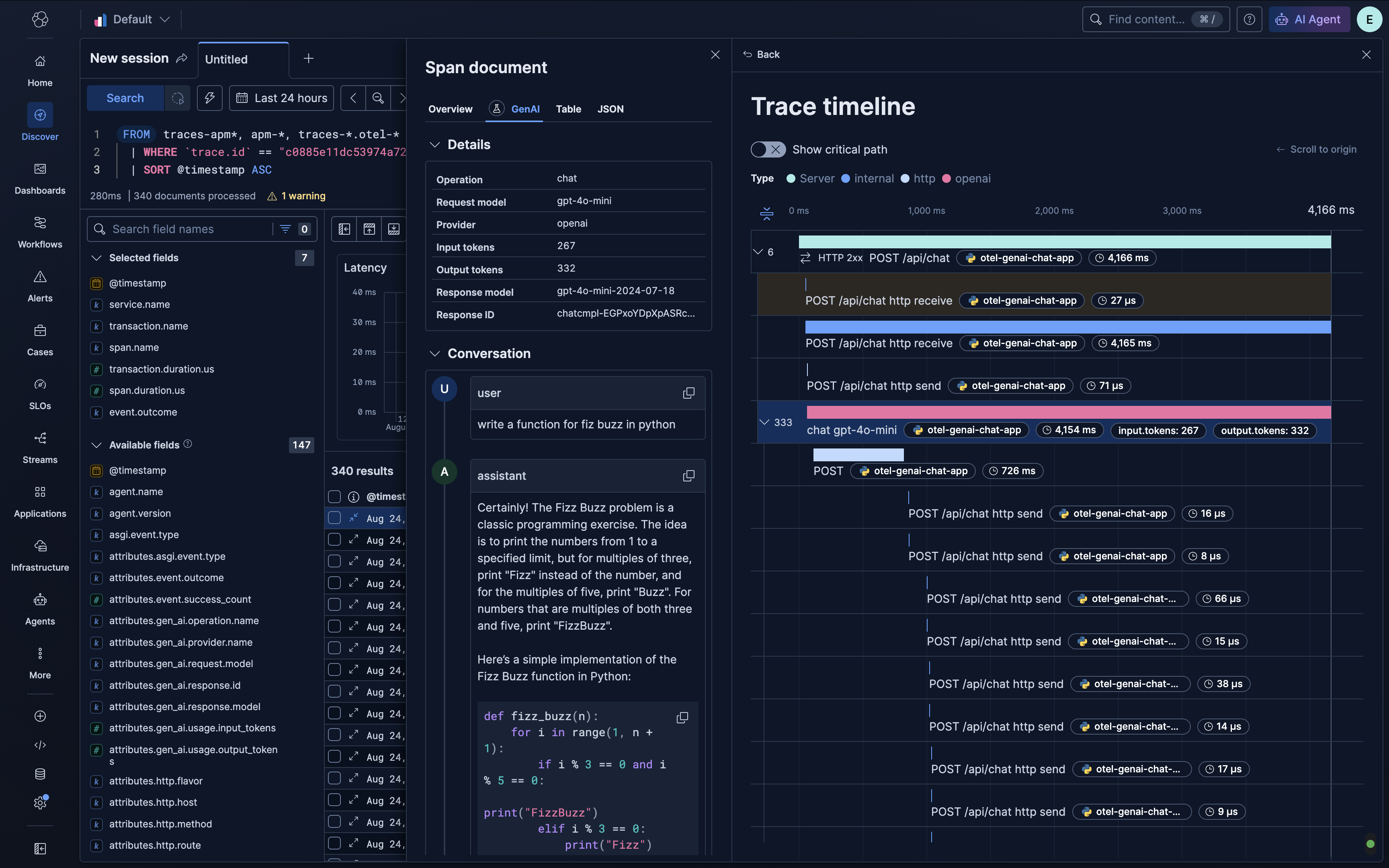The height and width of the screenshot is (868, 1389).
Task: Open Alerts in the sidebar
Action: 40,286
